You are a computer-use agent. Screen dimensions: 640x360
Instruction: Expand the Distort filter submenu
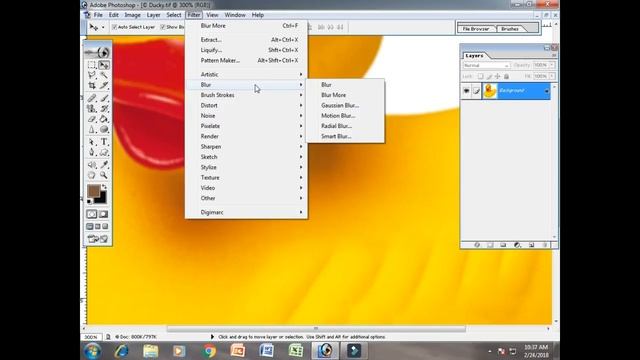click(x=246, y=105)
